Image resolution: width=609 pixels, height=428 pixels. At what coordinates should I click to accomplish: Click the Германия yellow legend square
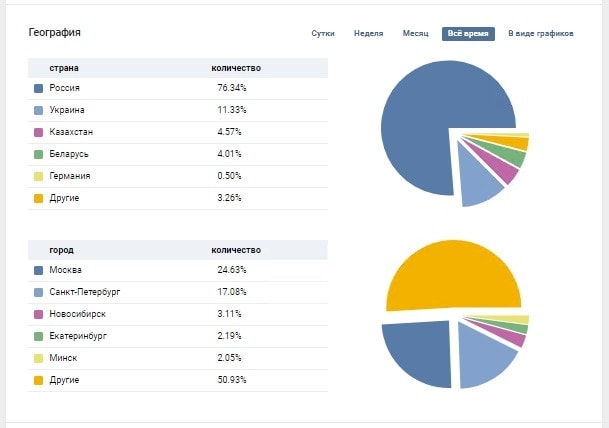pyautogui.click(x=38, y=176)
